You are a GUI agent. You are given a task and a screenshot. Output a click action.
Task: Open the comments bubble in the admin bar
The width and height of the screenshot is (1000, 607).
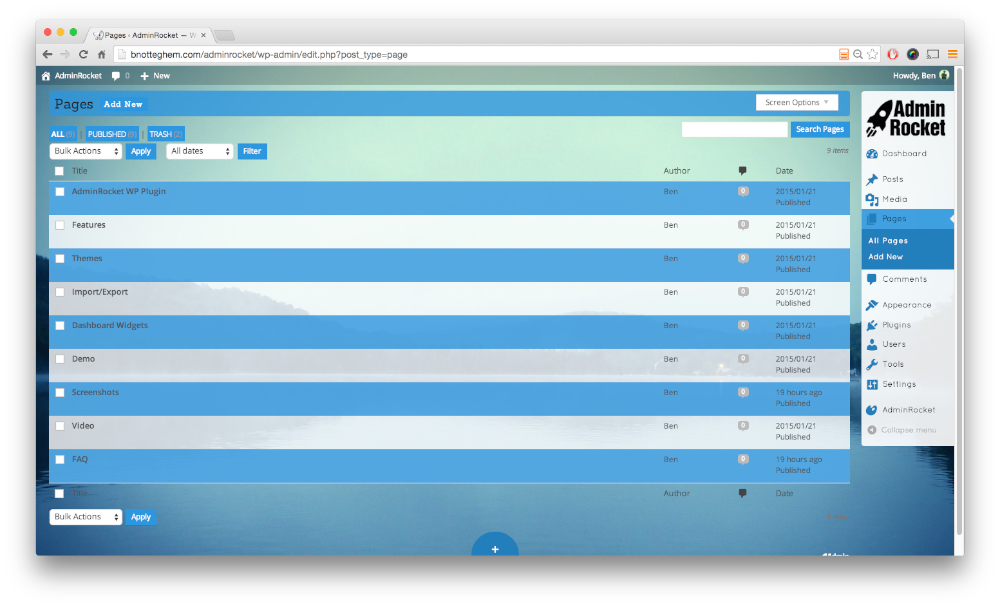click(115, 76)
